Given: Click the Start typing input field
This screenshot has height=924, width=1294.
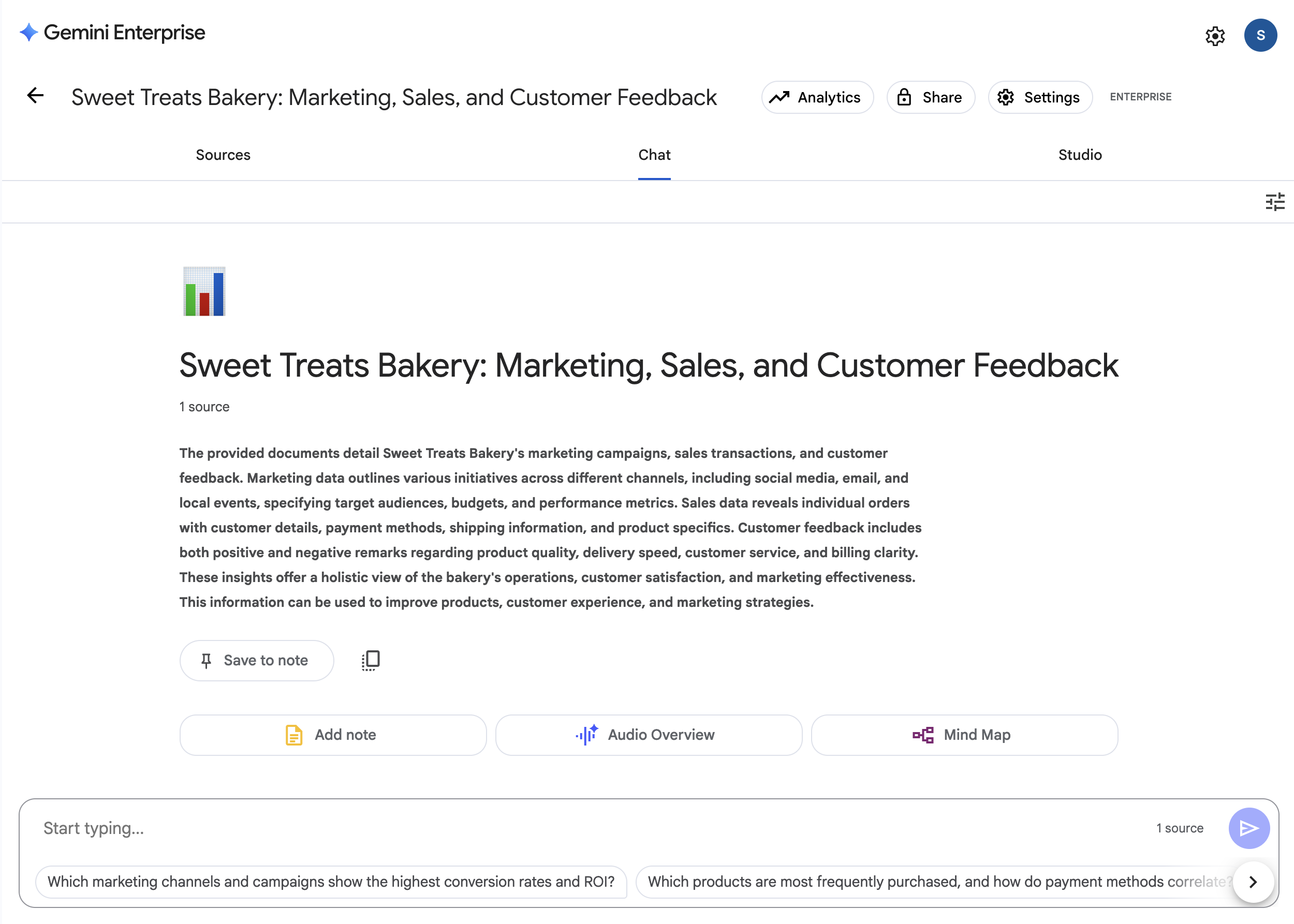Looking at the screenshot, I should point(569,828).
